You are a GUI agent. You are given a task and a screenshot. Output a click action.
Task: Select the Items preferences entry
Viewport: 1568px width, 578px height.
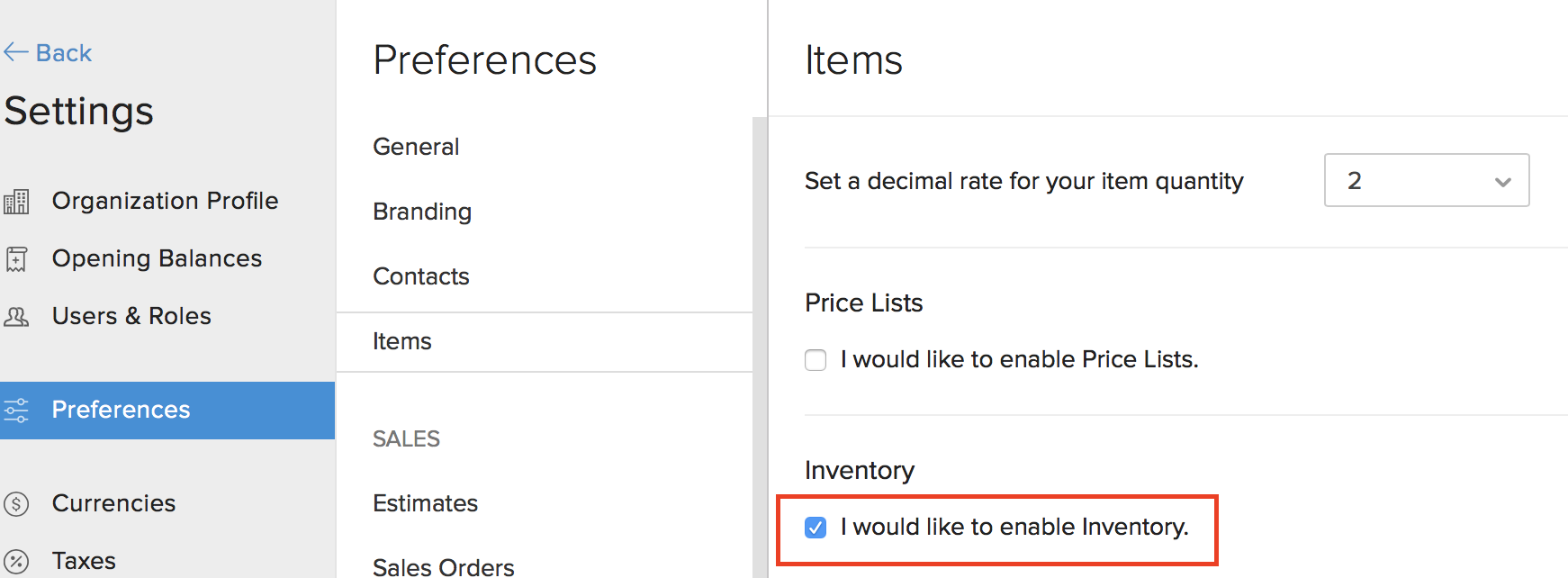point(402,341)
